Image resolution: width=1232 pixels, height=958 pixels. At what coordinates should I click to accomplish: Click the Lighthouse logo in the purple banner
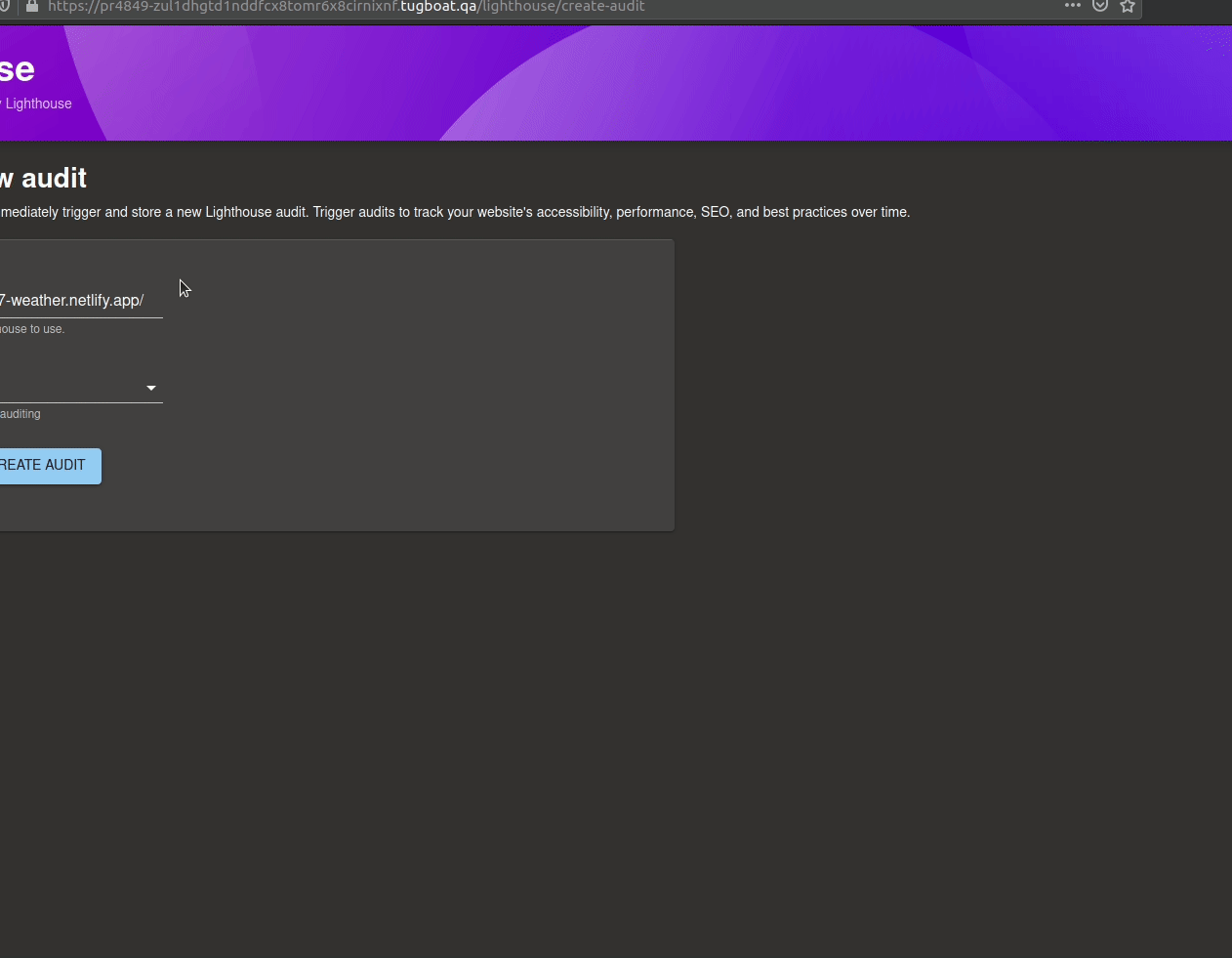point(18,68)
